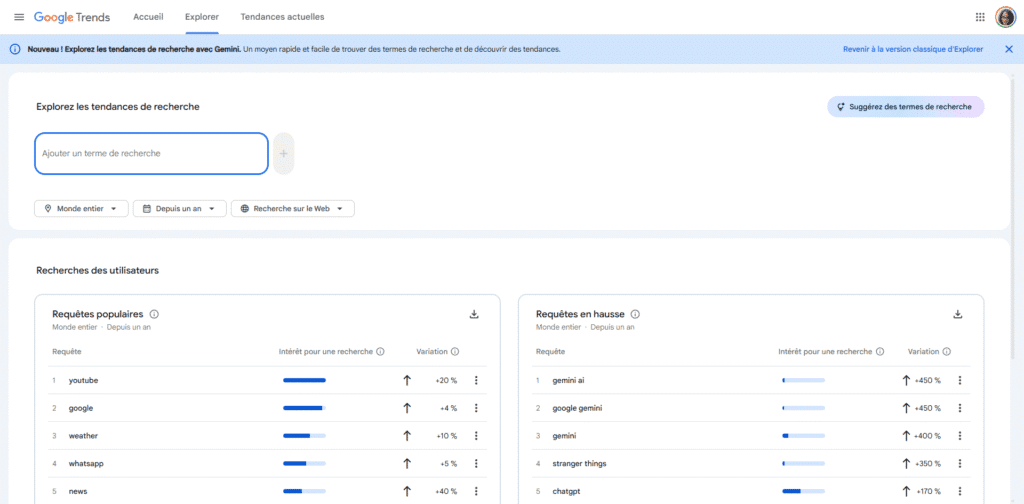
Task: Show info for Requêtes en hausse title
Action: [x=635, y=314]
